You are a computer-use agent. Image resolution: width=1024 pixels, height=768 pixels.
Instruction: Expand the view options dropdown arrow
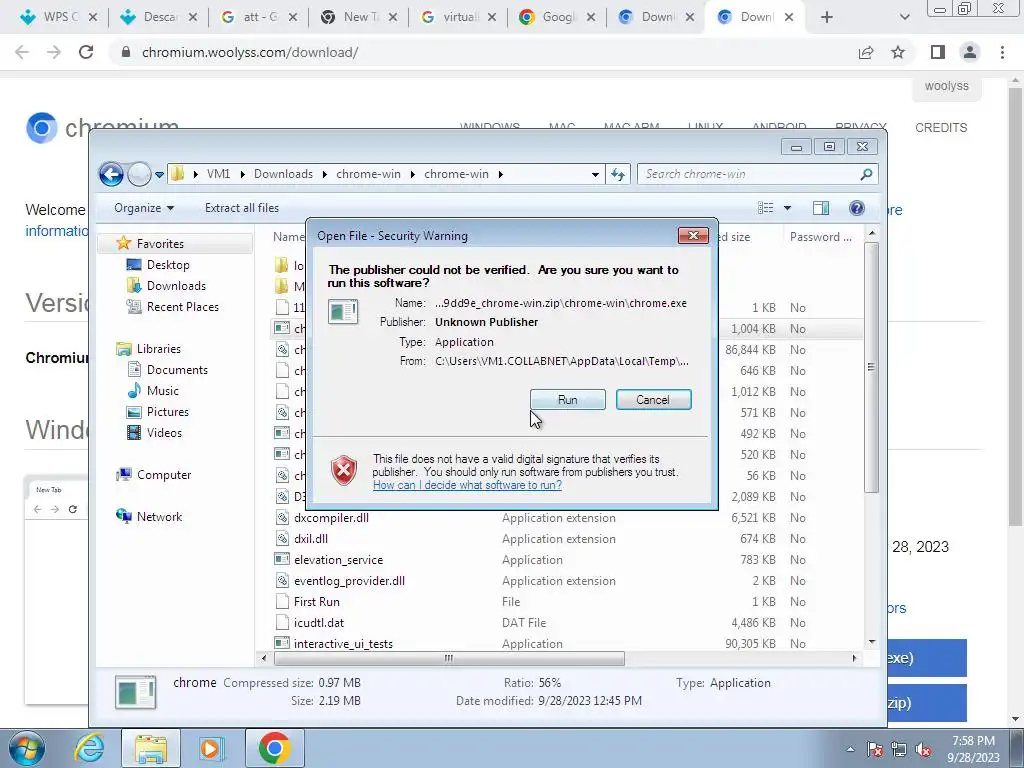tap(788, 208)
